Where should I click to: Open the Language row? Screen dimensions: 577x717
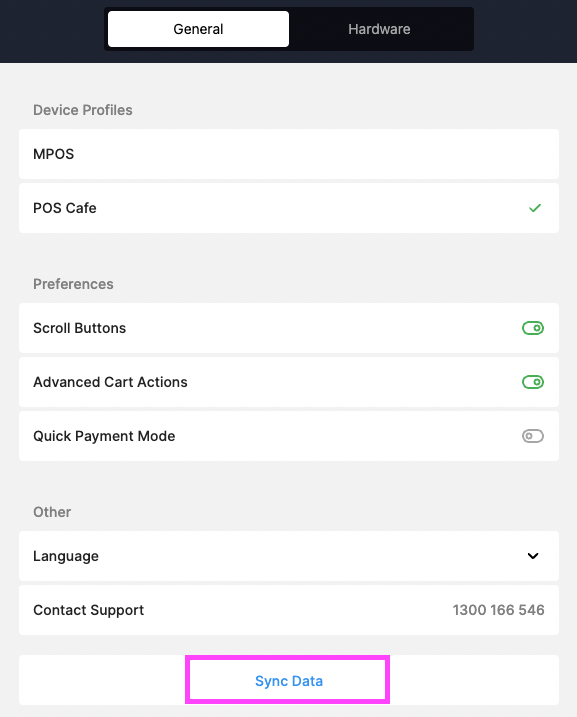(289, 556)
